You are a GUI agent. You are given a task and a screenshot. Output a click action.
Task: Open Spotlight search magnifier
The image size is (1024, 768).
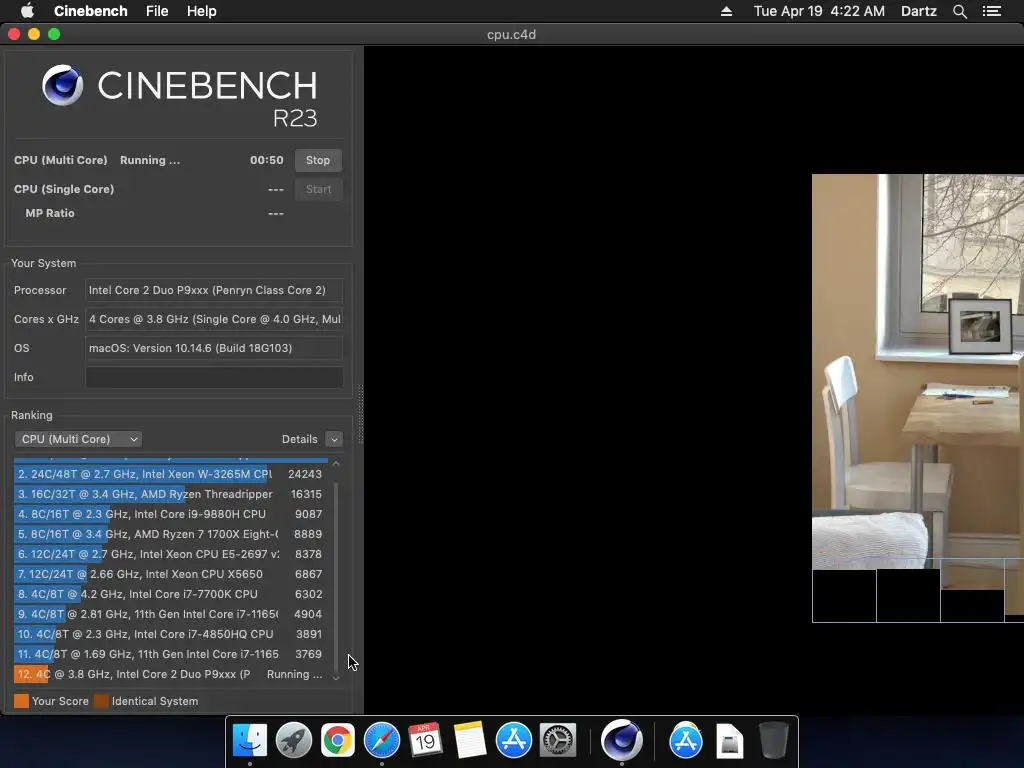(x=959, y=11)
